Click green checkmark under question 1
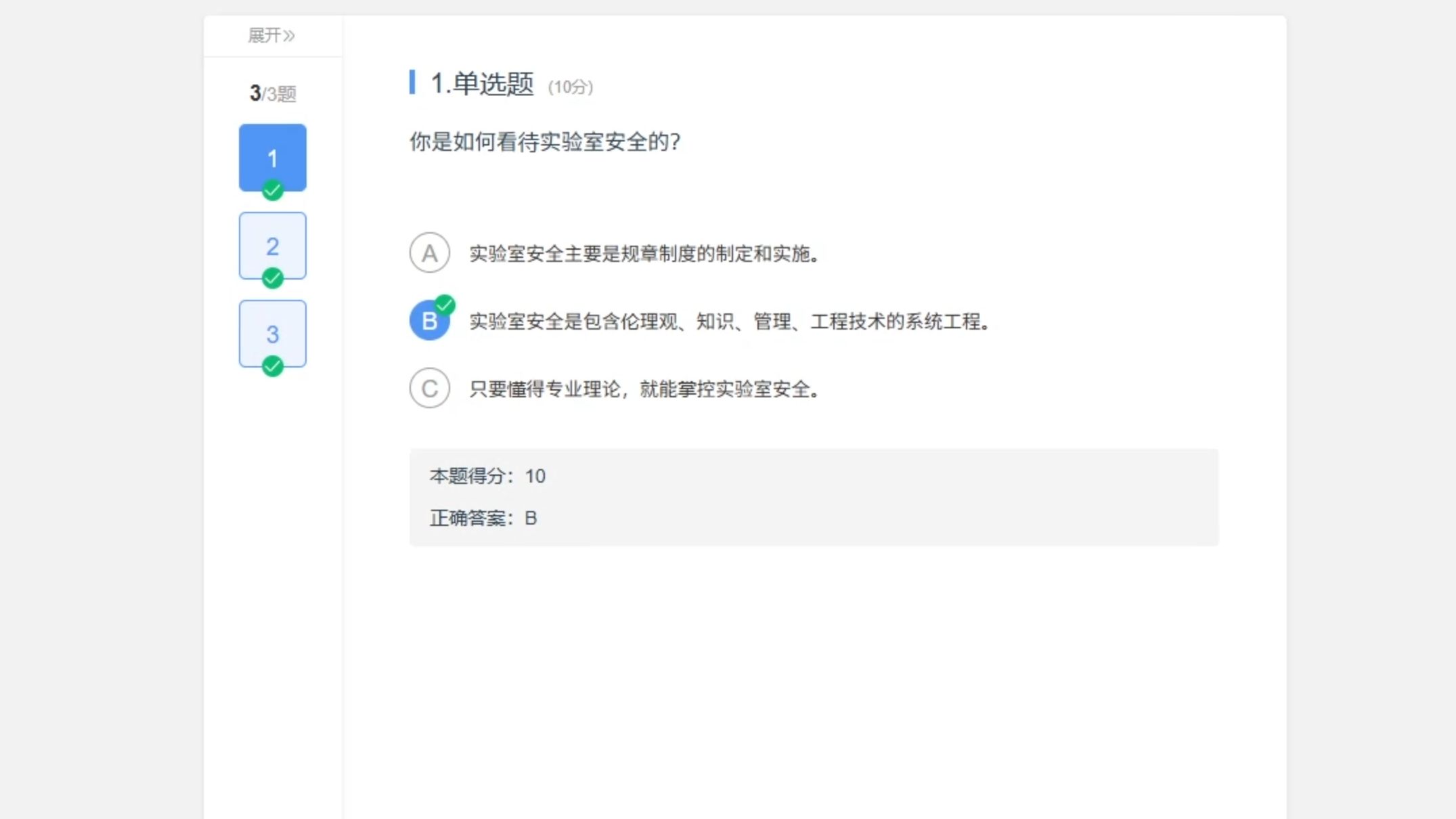 [272, 190]
